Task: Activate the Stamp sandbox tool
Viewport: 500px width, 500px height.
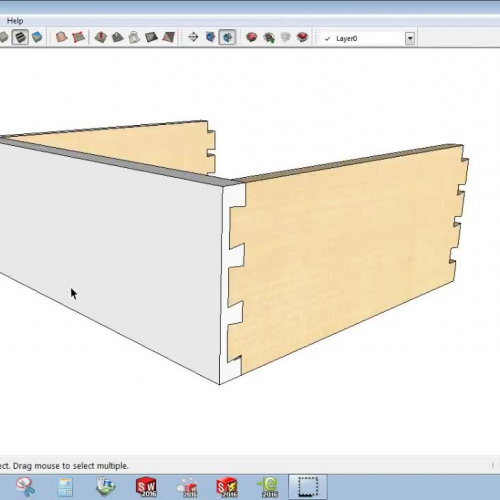Action: pyautogui.click(x=117, y=37)
